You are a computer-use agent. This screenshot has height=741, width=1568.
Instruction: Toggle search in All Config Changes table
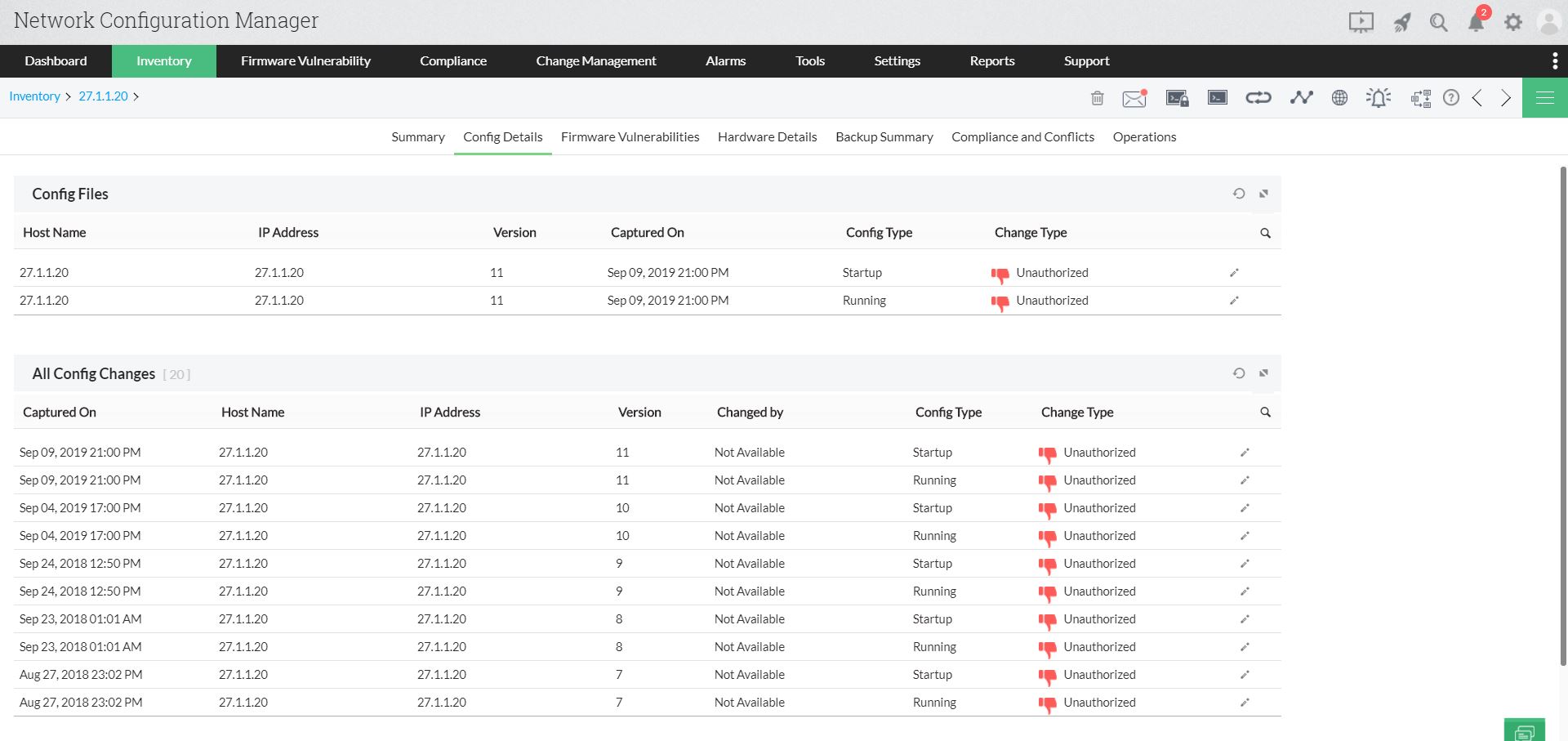coord(1265,413)
